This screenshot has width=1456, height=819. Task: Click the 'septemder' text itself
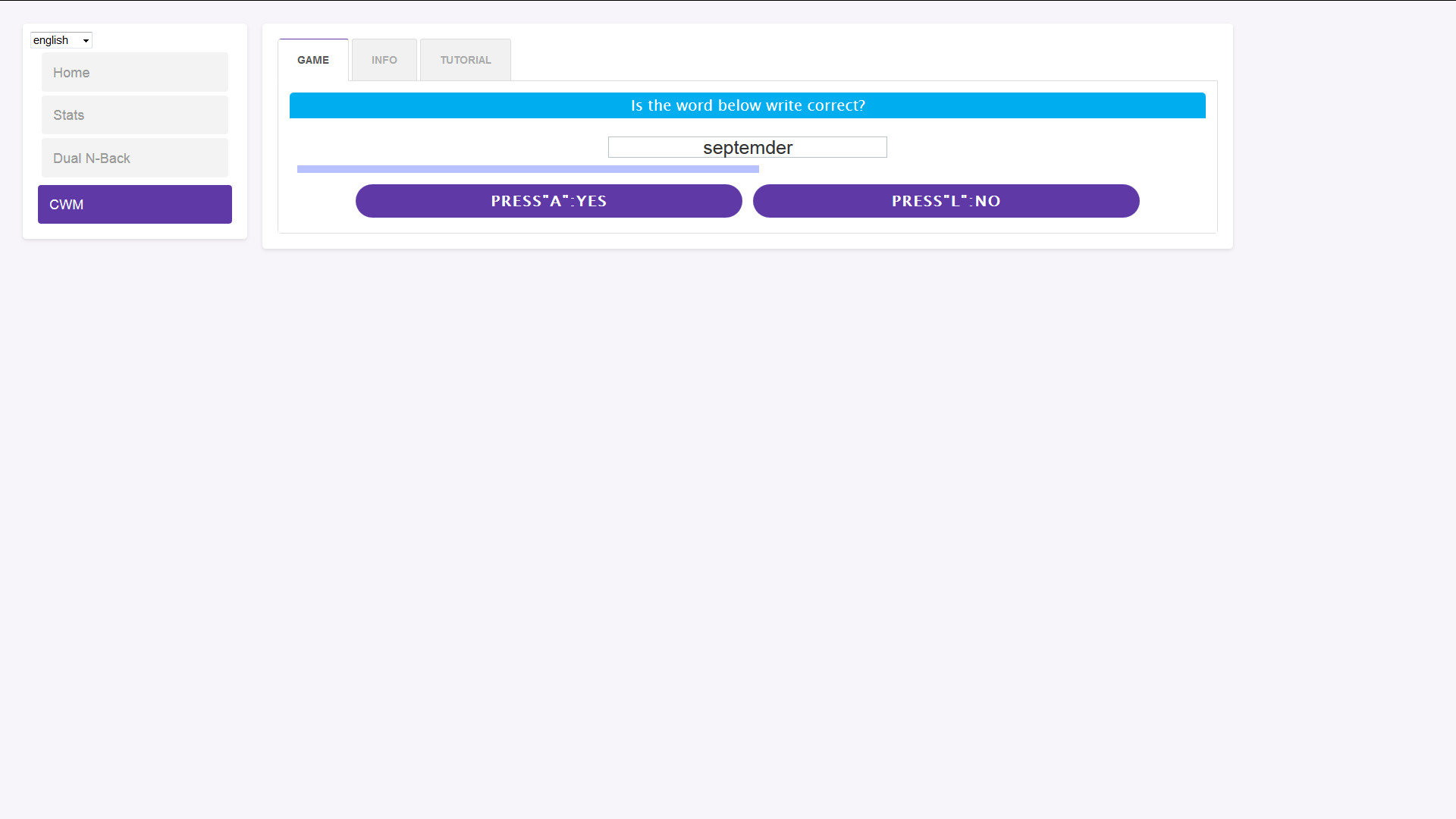click(x=747, y=148)
